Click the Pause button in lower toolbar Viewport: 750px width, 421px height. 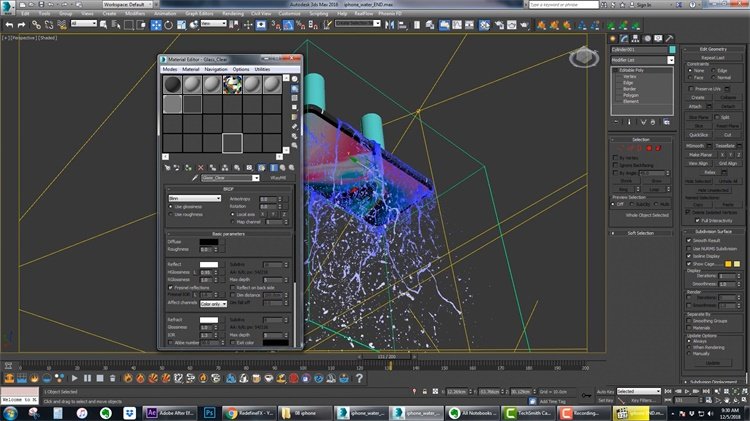(x=87, y=378)
